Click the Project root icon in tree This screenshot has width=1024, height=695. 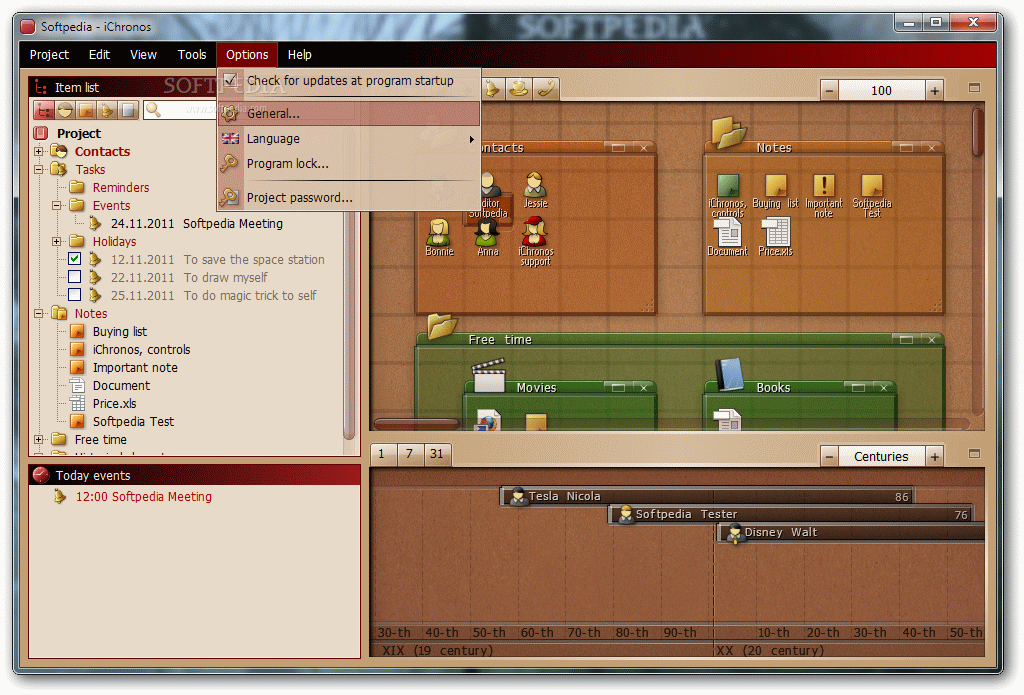(41, 133)
